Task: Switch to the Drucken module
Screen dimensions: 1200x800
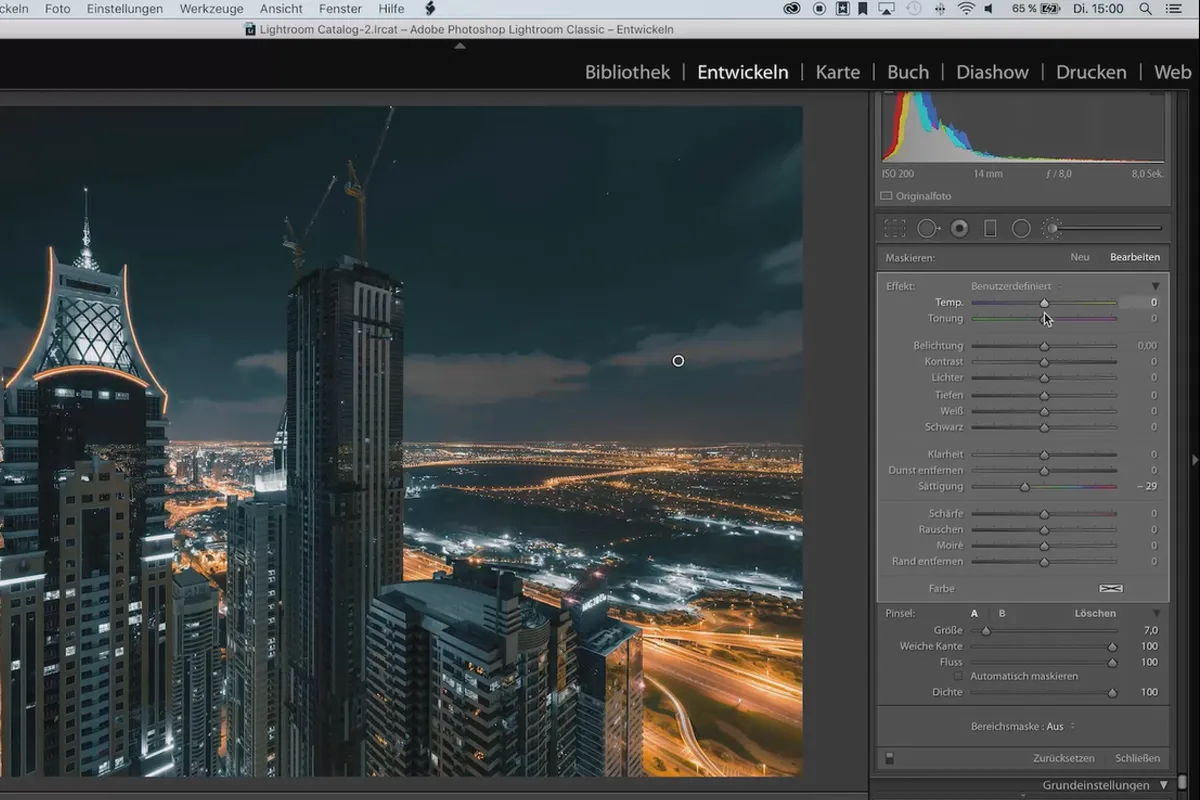Action: pos(1091,72)
